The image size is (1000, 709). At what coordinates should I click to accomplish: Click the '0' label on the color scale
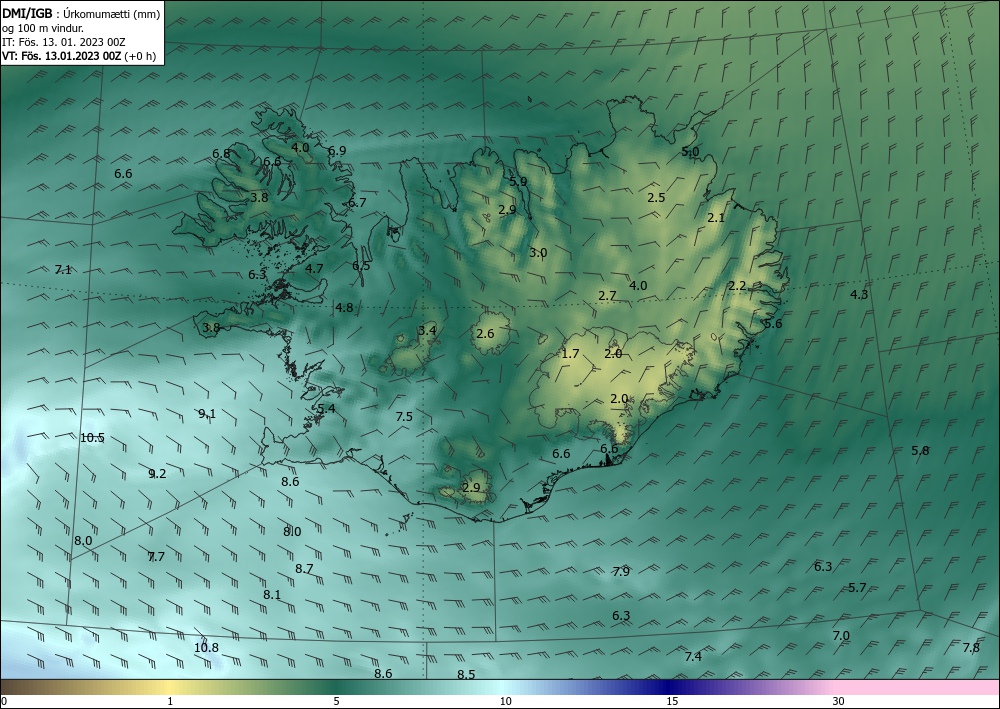[x=4, y=702]
